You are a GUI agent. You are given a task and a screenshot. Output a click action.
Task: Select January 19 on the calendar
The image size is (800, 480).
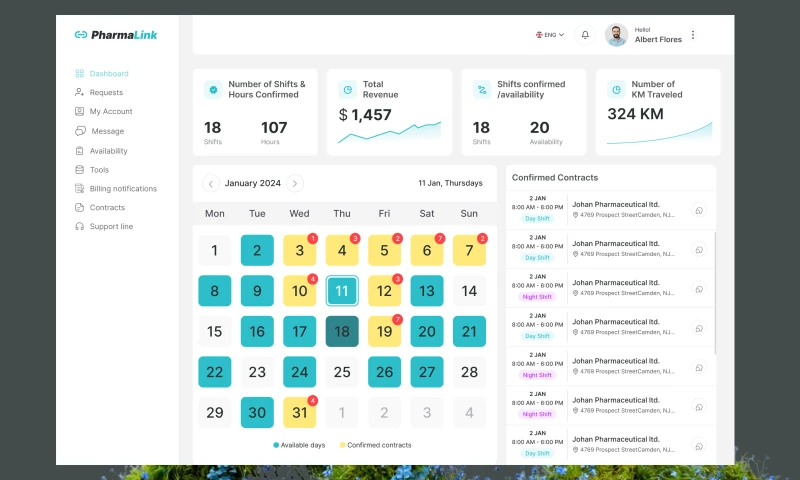pyautogui.click(x=384, y=332)
